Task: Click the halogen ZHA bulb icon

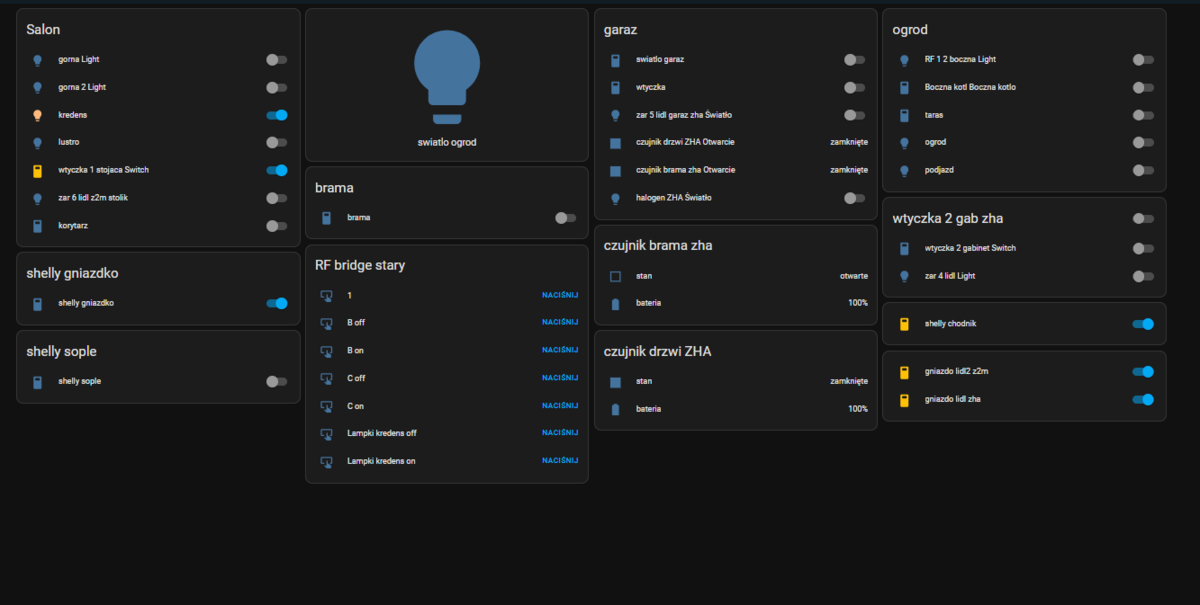Action: coord(615,198)
